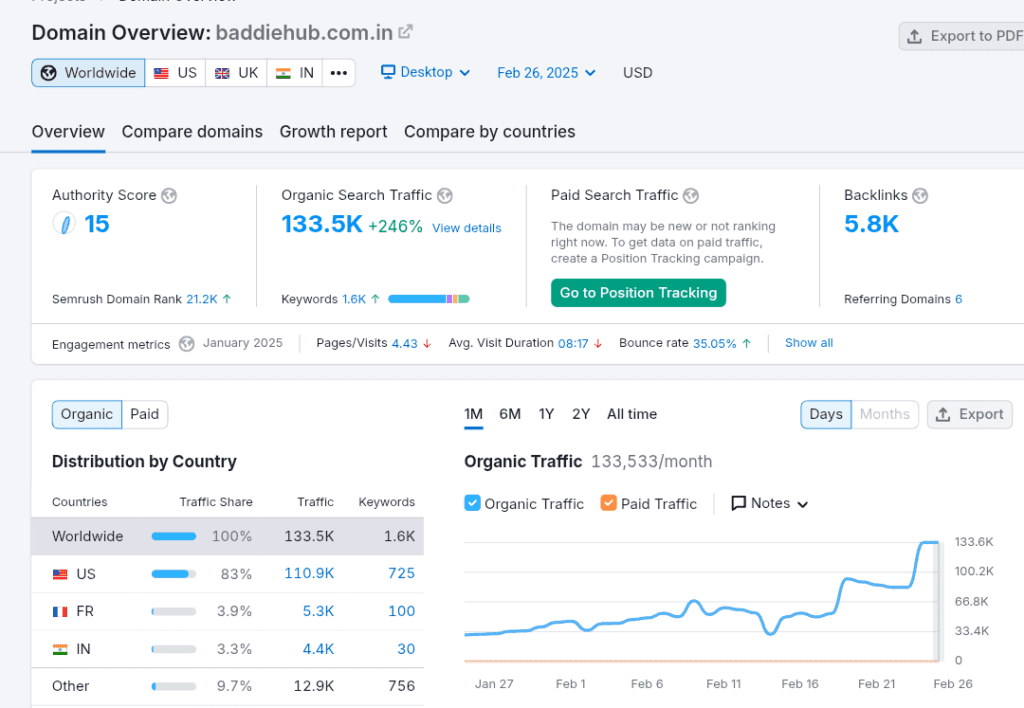Screen dimensions: 1024x708
Task: Select Worldwide database
Action: pyautogui.click(x=88, y=72)
